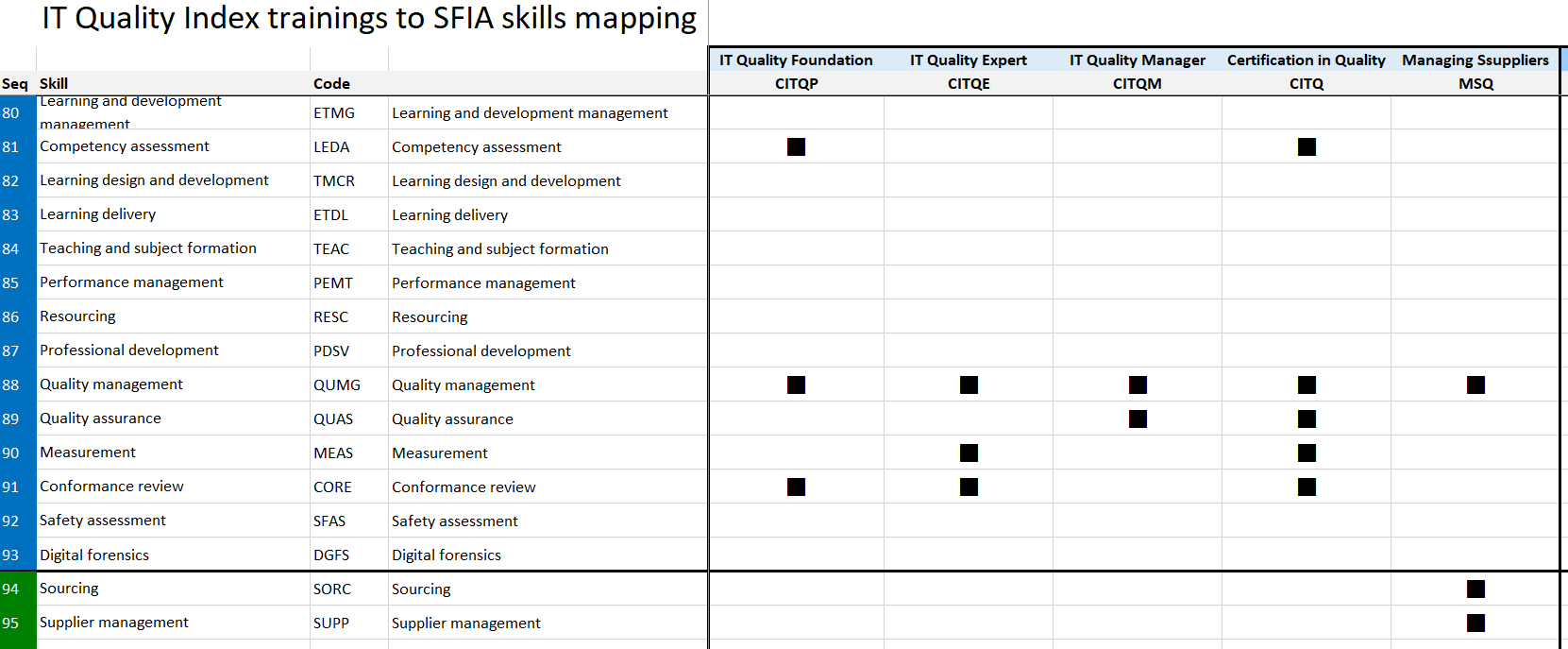This screenshot has height=649, width=1568.
Task: Click Conformance review mark under IT Quality Foundation
Action: [x=796, y=487]
